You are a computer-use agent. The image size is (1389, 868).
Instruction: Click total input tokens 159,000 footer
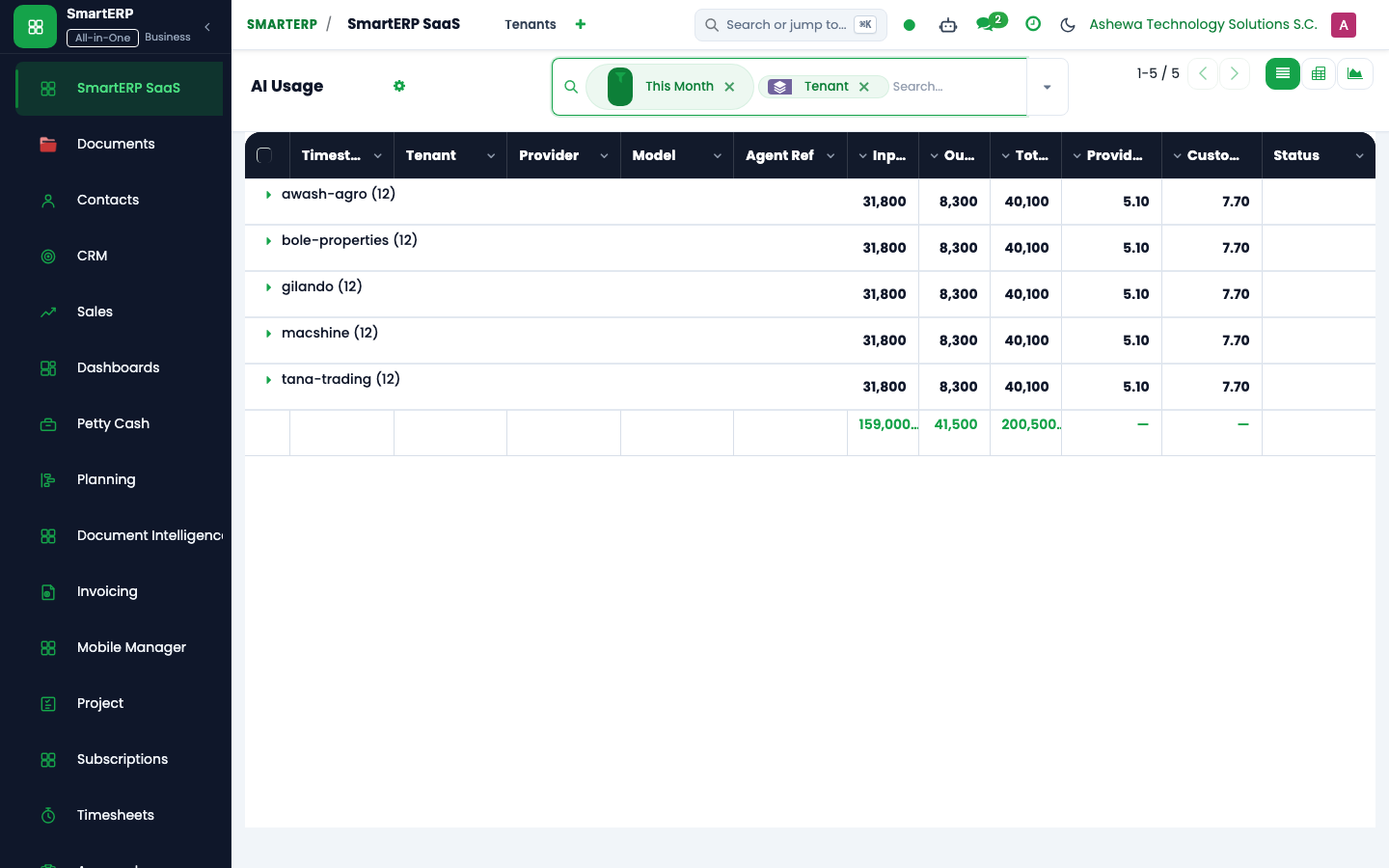(x=887, y=424)
